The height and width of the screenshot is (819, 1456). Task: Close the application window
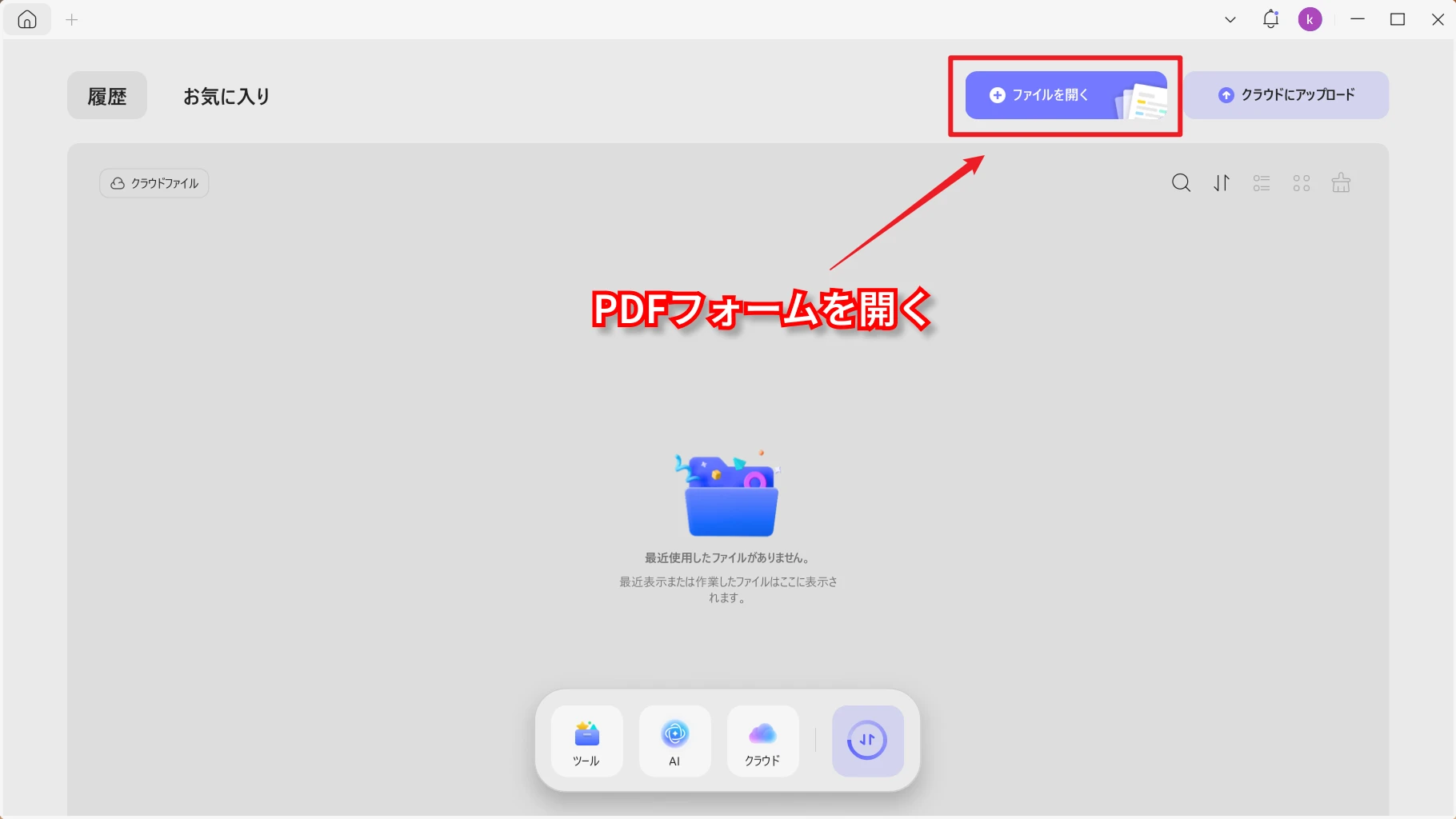point(1438,19)
